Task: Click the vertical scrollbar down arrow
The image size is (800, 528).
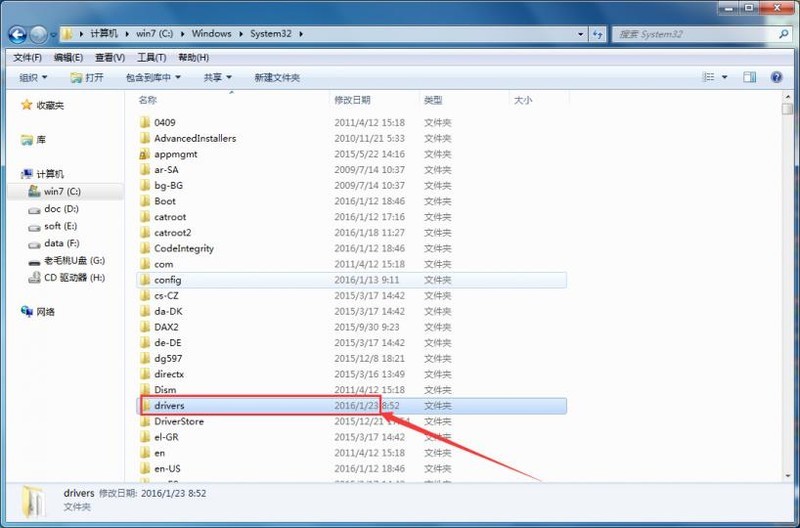Action: [788, 475]
